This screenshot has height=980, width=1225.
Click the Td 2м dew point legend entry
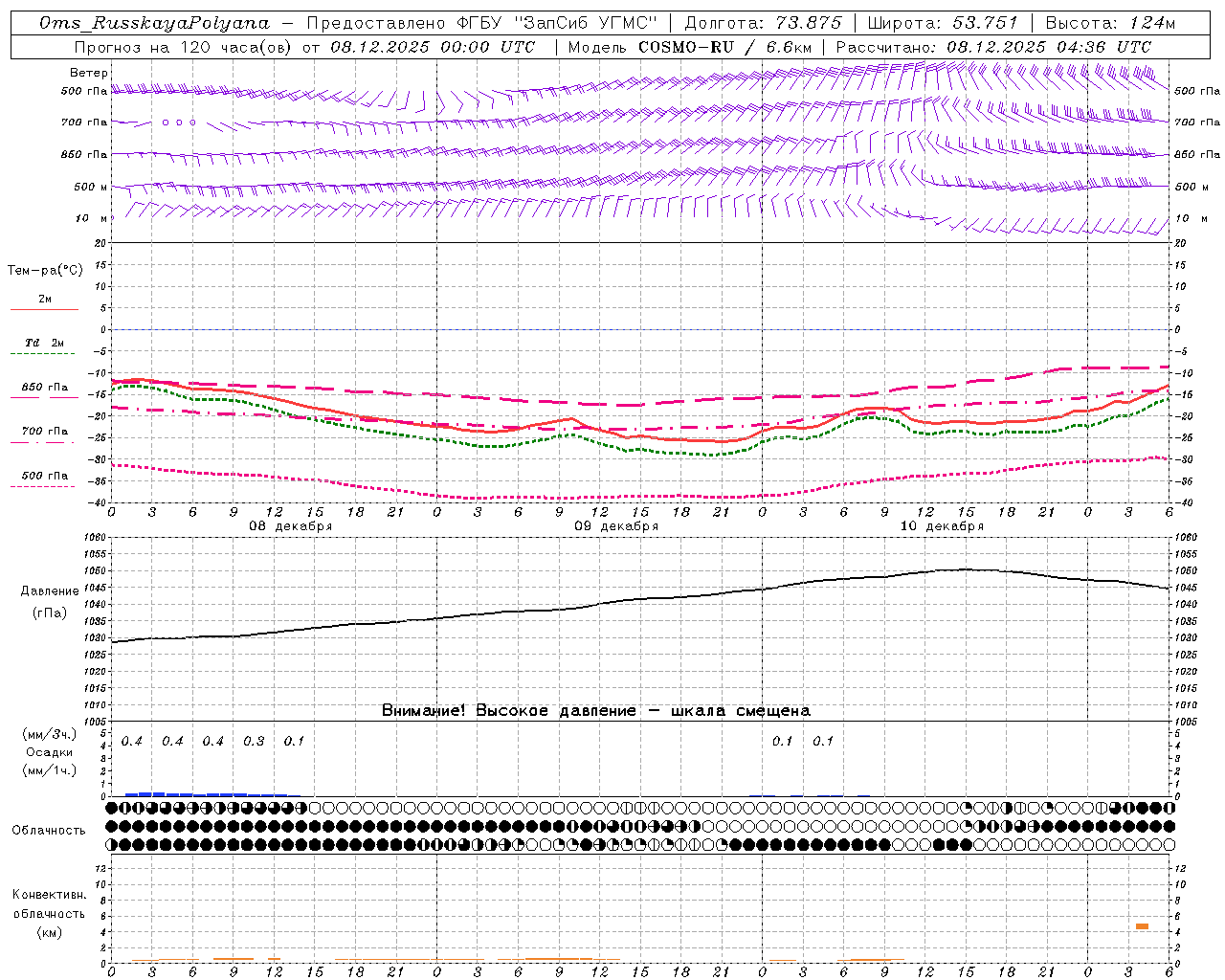44,346
